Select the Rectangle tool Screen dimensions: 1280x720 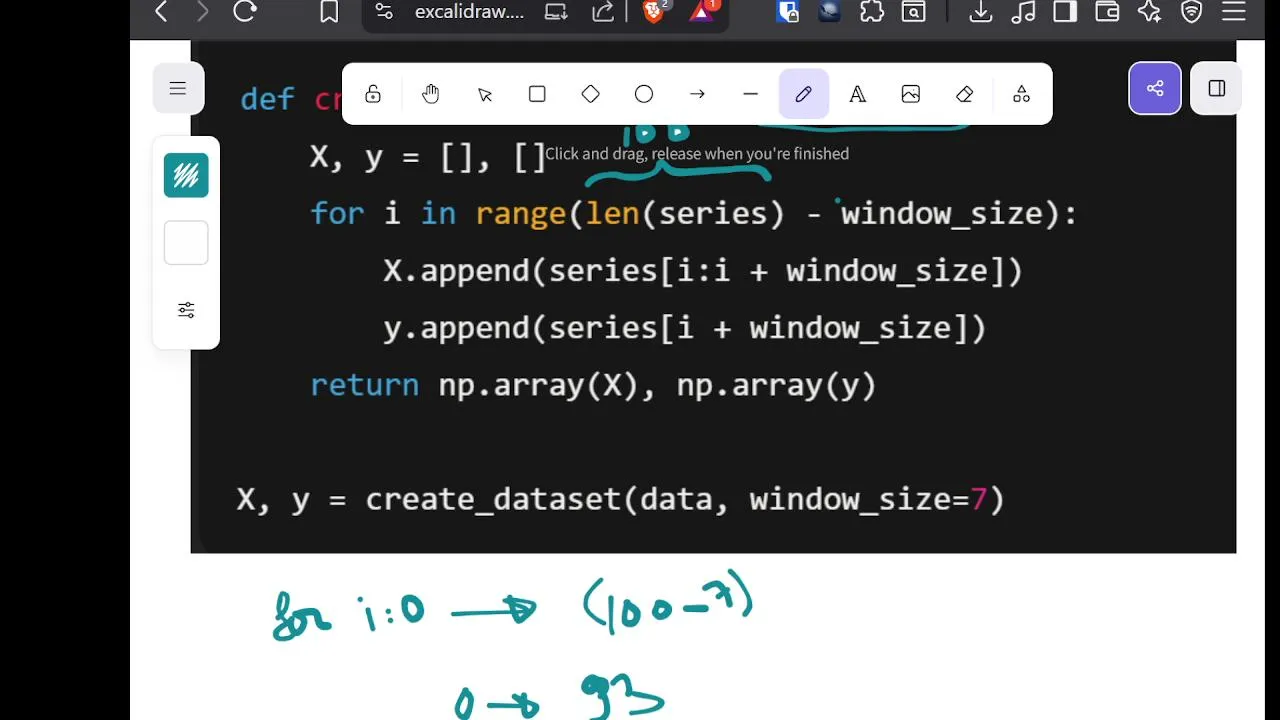click(x=537, y=94)
